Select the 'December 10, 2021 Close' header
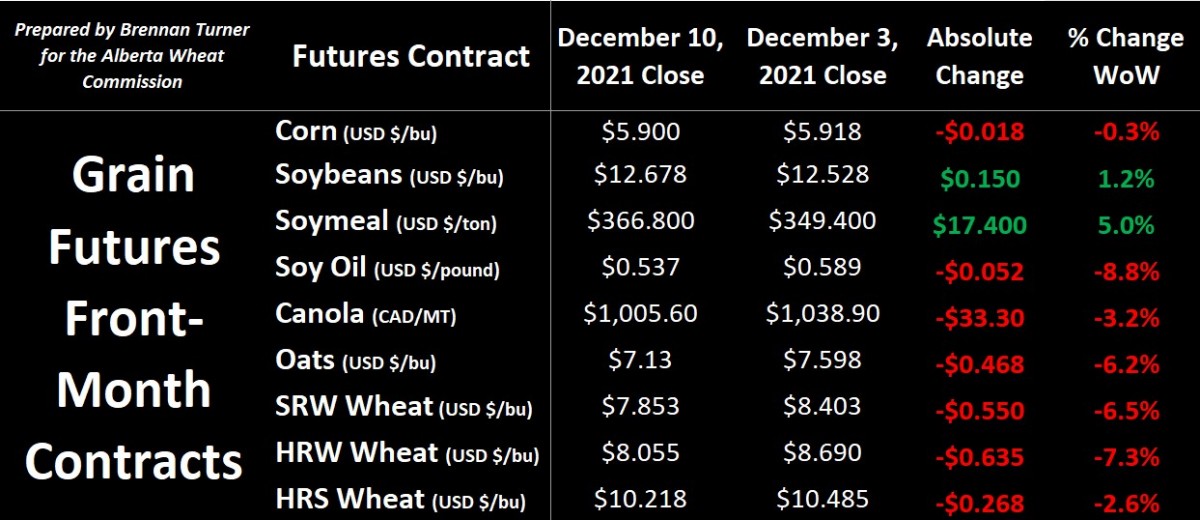Screen dimensions: 1200x520 pyautogui.click(x=640, y=56)
